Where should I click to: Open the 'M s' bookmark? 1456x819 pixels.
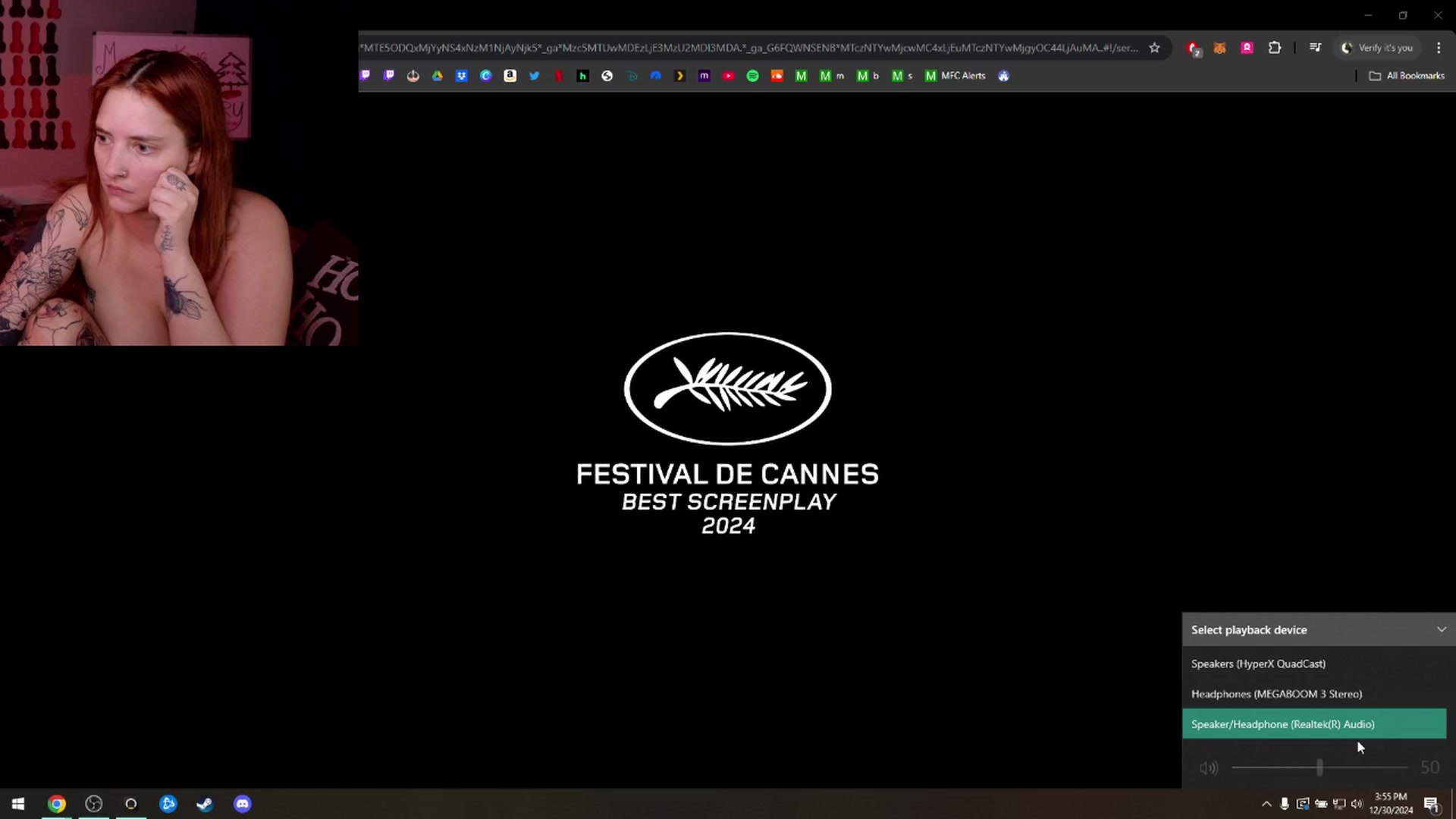pyautogui.click(x=902, y=76)
